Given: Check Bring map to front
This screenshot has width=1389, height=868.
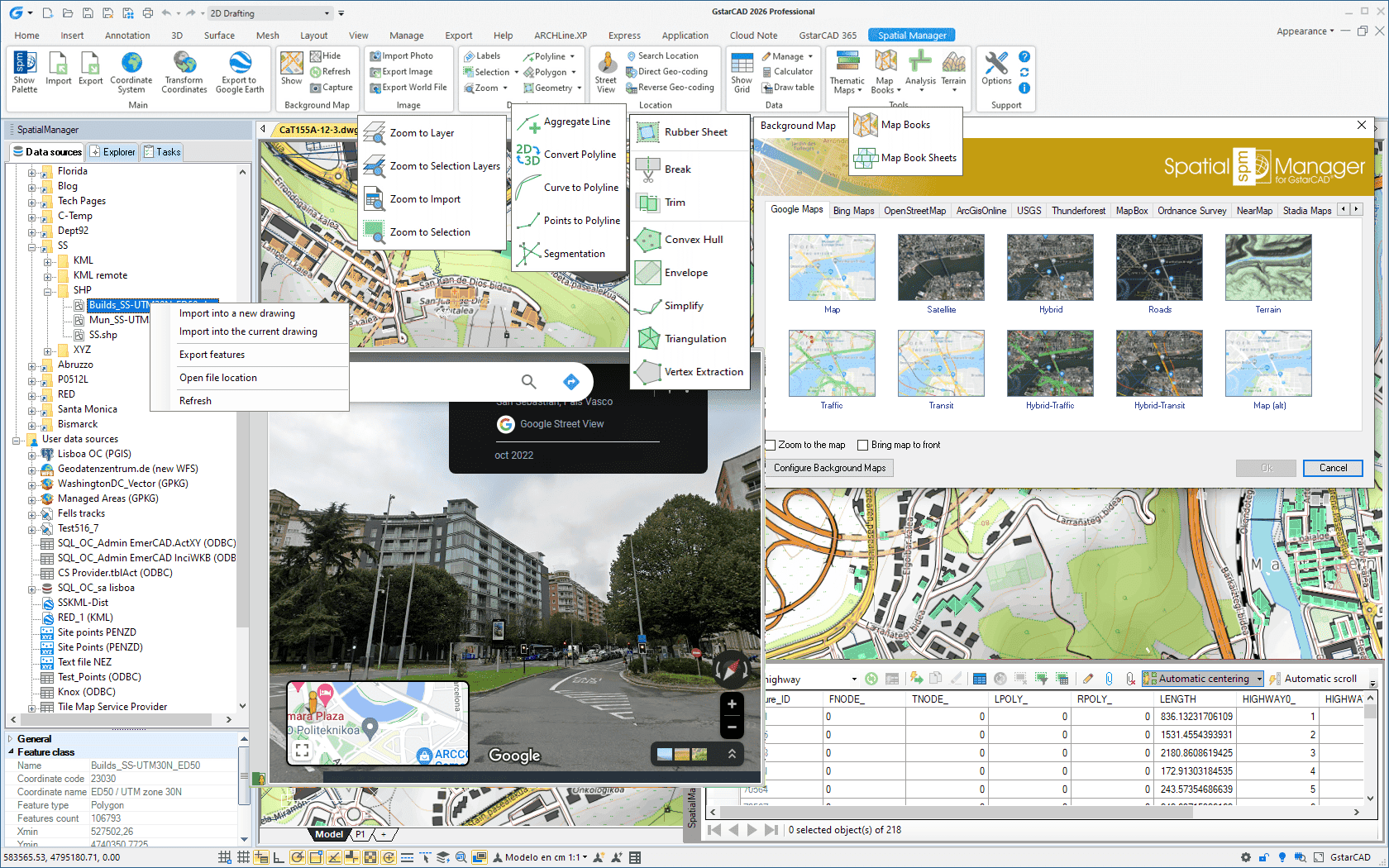Looking at the screenshot, I should [x=863, y=446].
